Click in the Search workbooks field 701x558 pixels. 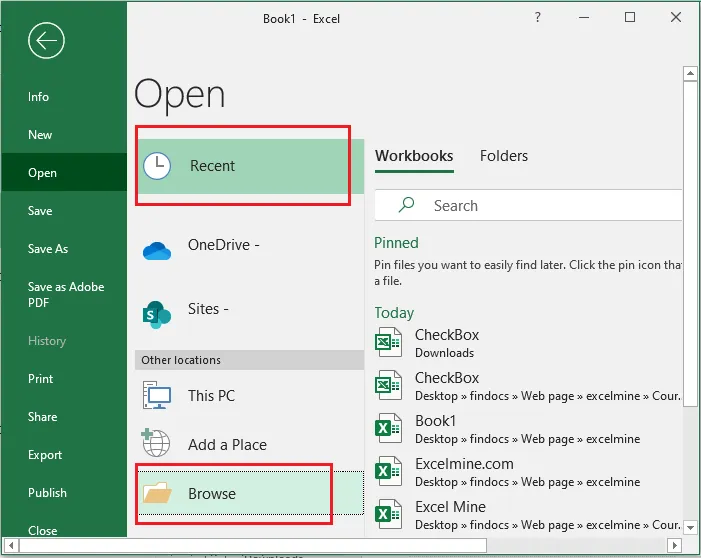click(x=528, y=205)
